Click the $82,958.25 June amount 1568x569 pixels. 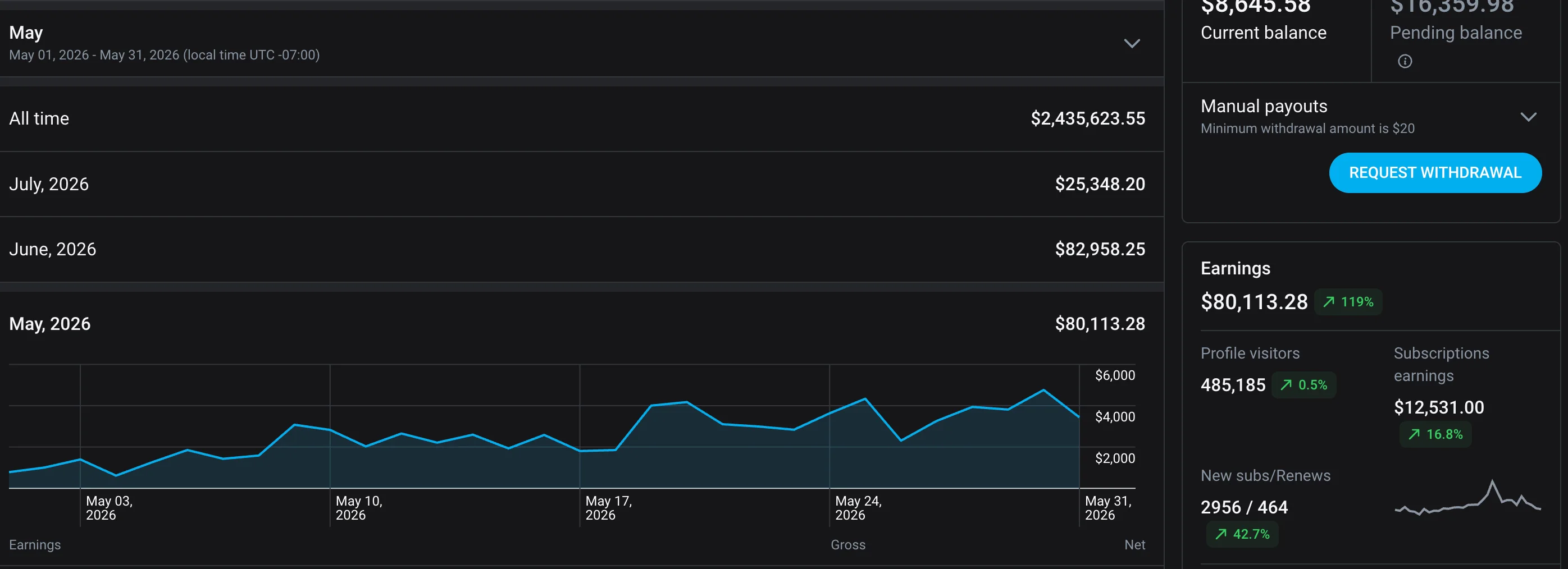click(x=1100, y=249)
